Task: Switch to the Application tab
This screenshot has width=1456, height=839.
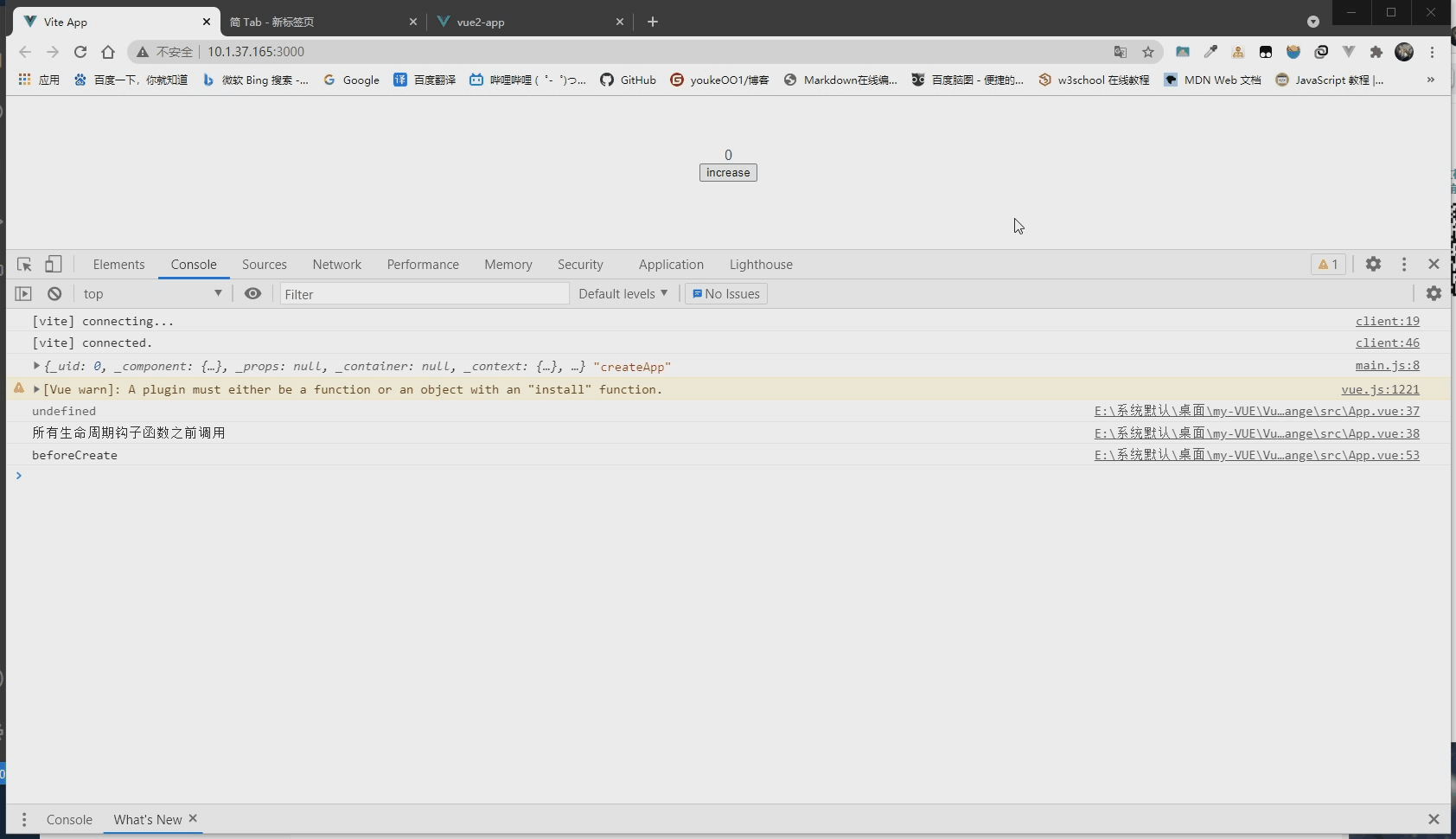Action: 671,265
